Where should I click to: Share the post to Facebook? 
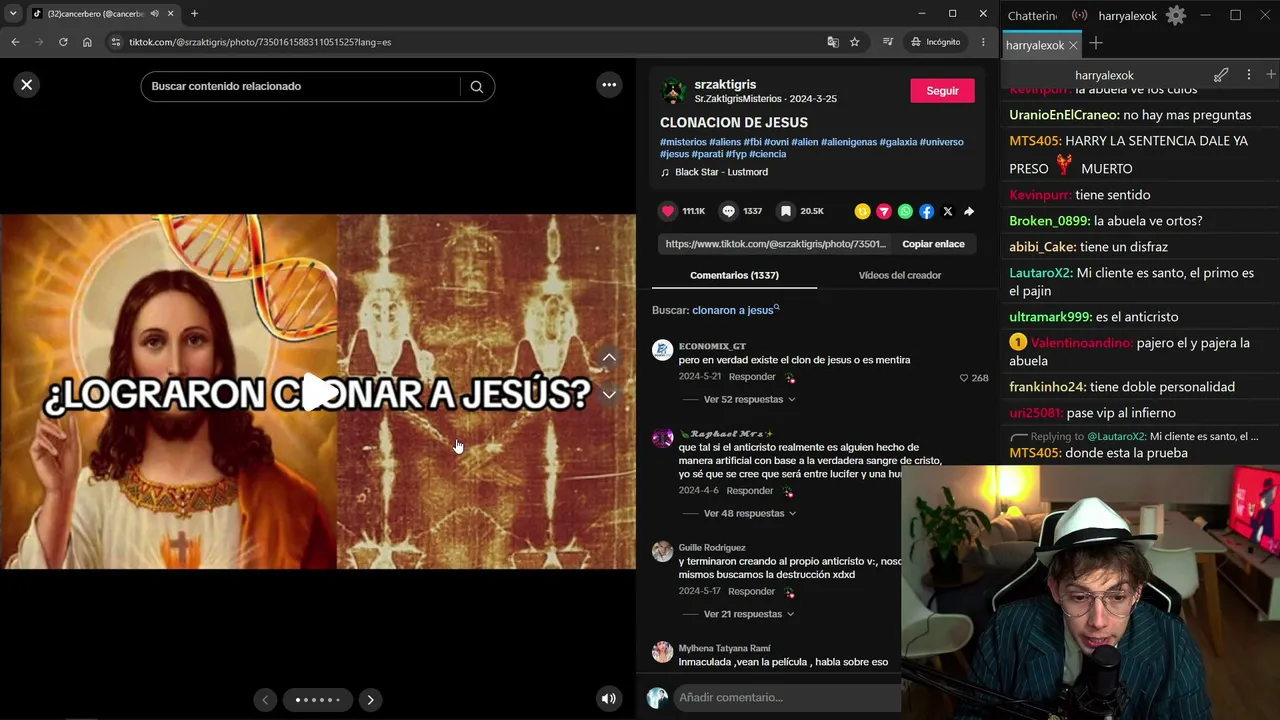point(926,211)
